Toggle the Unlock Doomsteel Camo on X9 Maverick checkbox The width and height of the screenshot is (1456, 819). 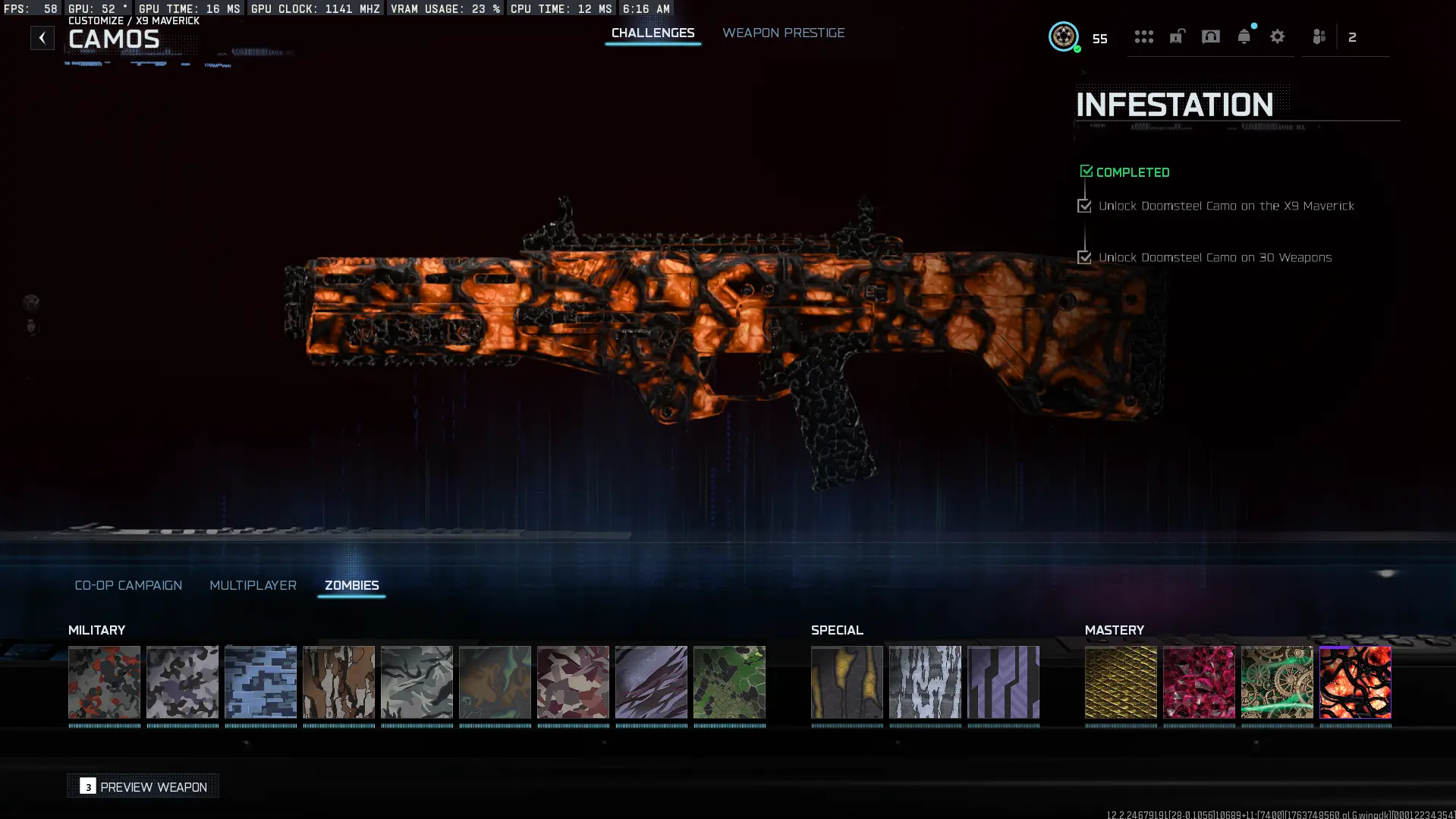click(x=1083, y=206)
